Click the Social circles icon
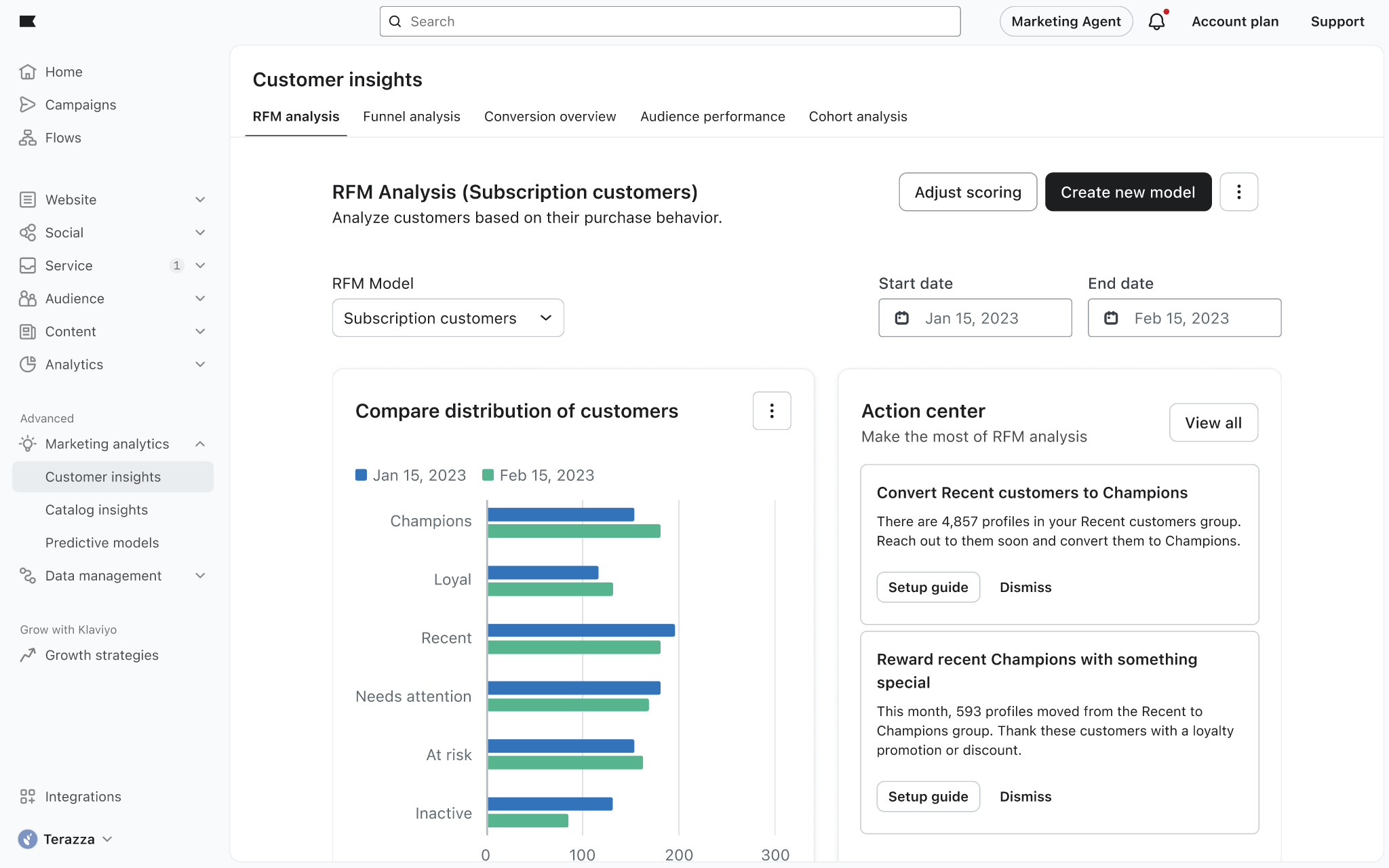Screen dimensions: 1389x868 [x=28, y=233]
